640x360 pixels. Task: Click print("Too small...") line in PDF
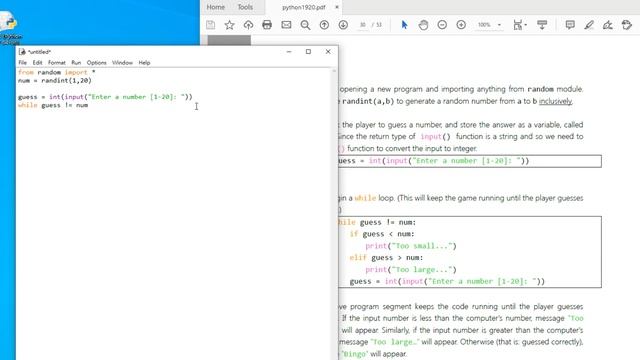[x=411, y=246]
